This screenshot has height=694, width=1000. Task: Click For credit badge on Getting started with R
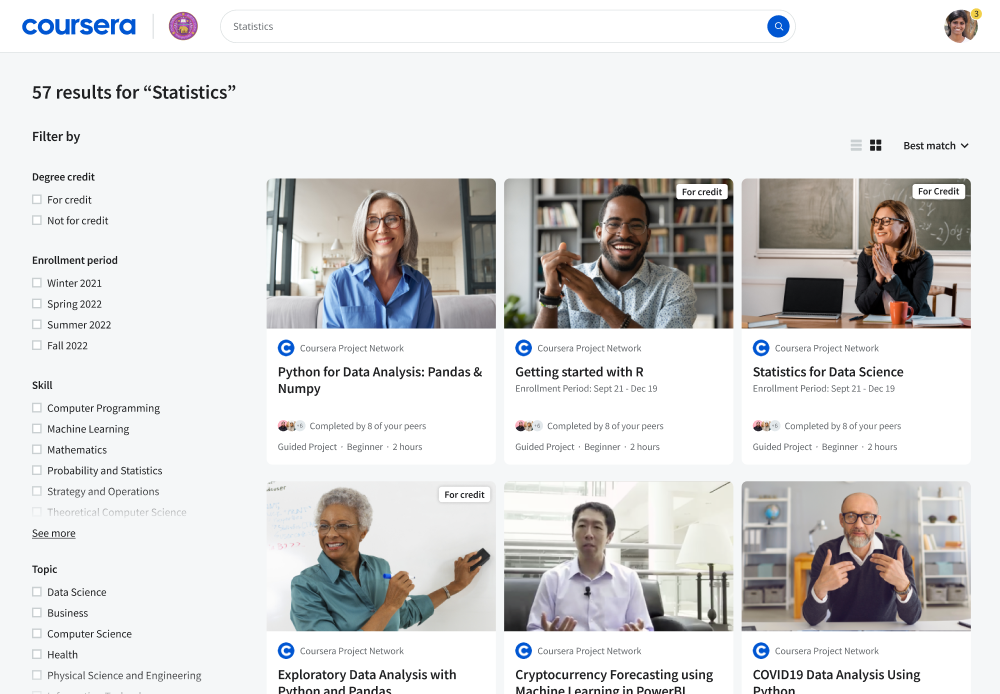click(x=702, y=191)
